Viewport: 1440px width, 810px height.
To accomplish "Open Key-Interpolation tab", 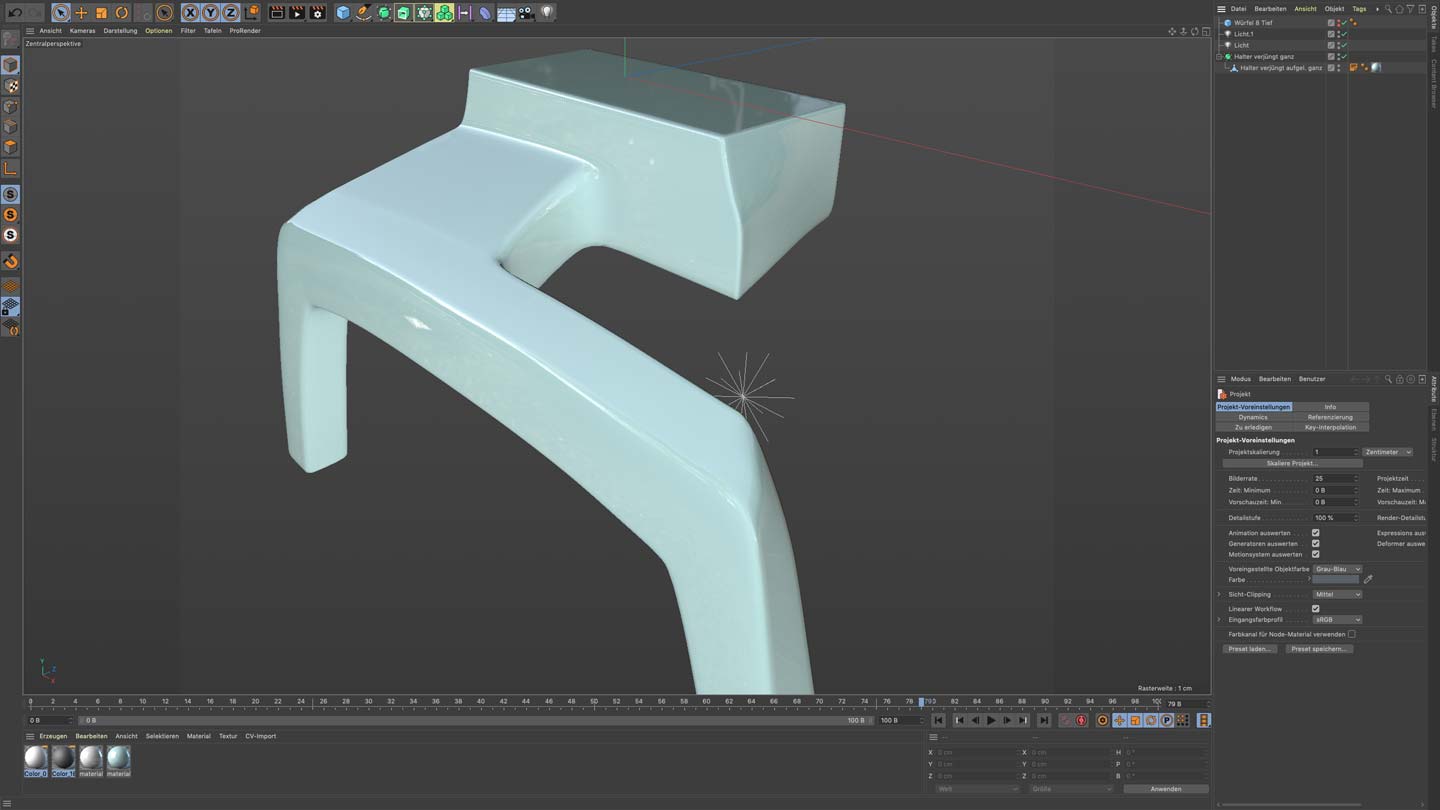I will point(1330,427).
